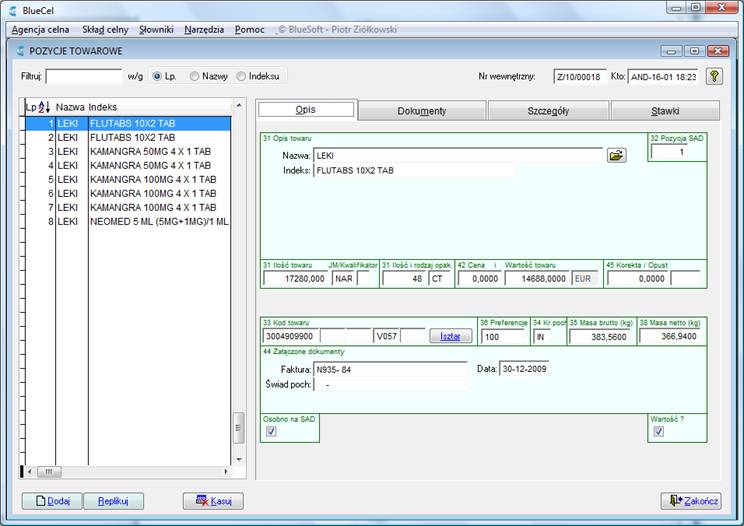Switch to the Stawki tab

(x=665, y=111)
